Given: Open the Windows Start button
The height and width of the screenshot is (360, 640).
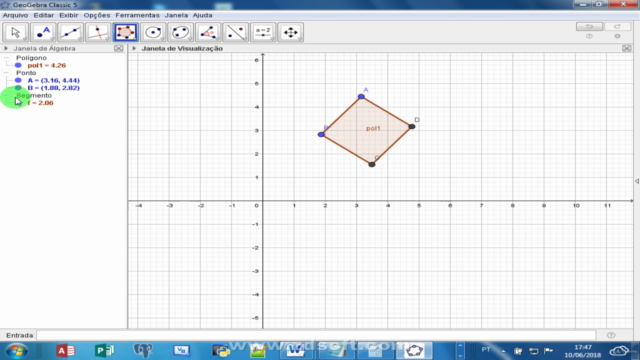Looking at the screenshot, I should (17, 351).
